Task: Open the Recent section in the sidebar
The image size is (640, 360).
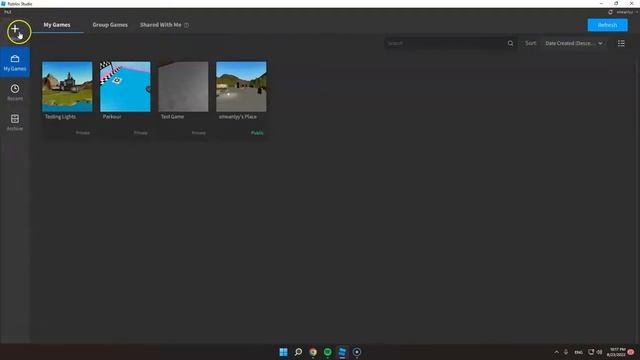Action: pyautogui.click(x=15, y=92)
